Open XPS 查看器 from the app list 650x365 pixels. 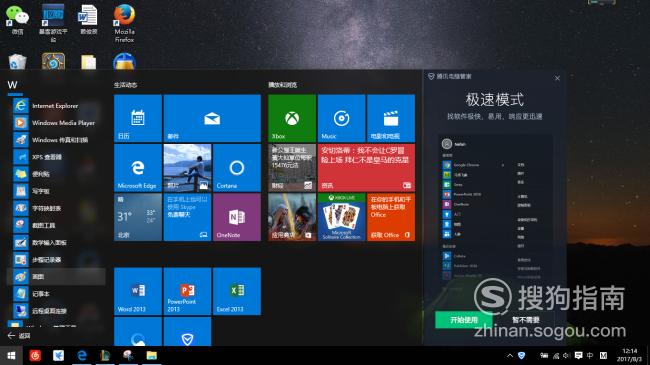(56, 157)
